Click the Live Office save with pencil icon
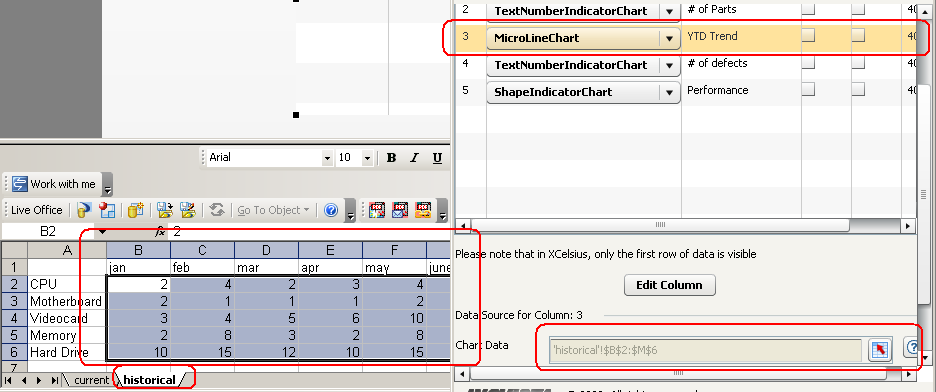 click(x=188, y=210)
